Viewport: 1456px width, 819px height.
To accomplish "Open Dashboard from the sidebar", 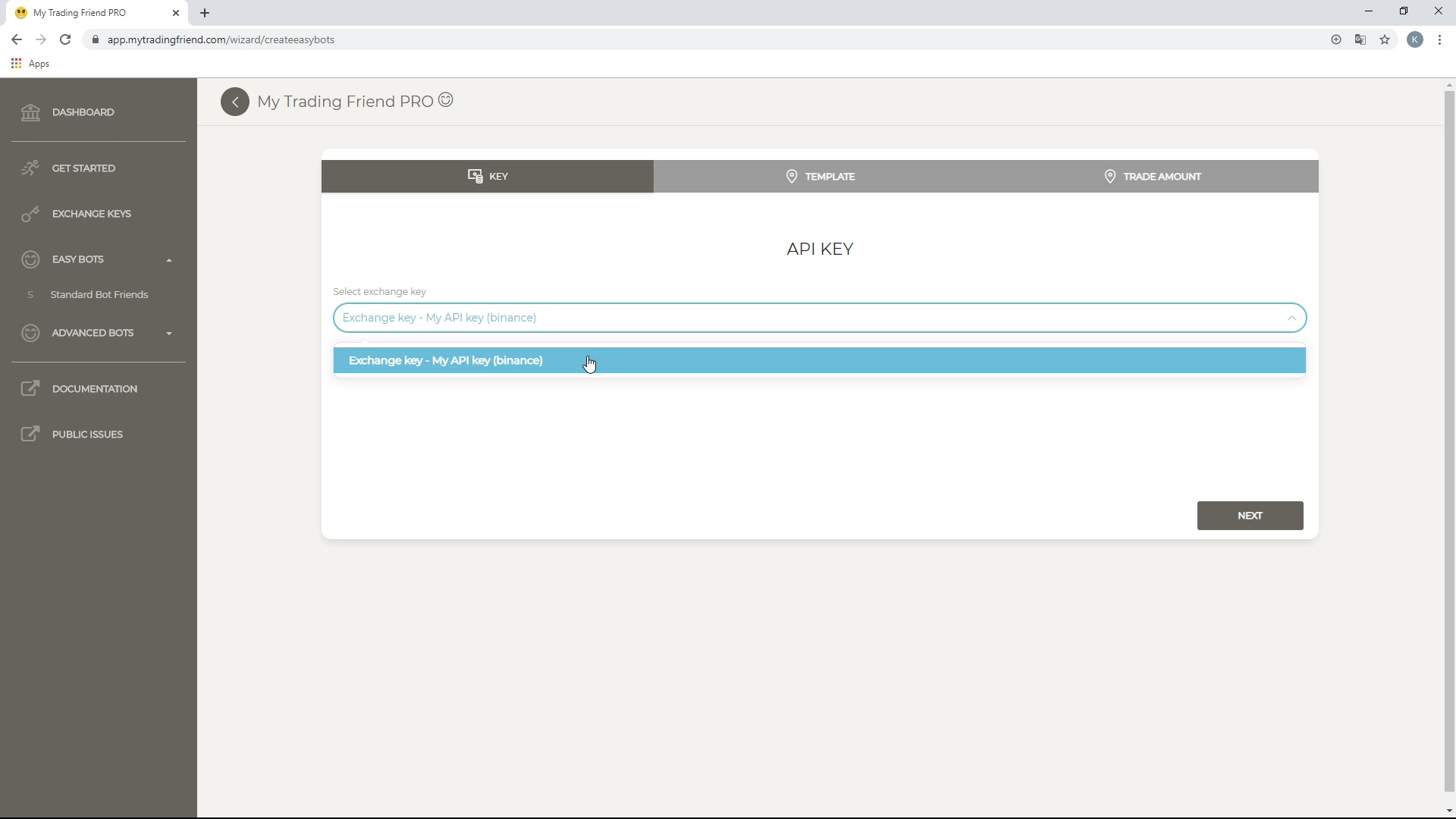I will [x=83, y=112].
